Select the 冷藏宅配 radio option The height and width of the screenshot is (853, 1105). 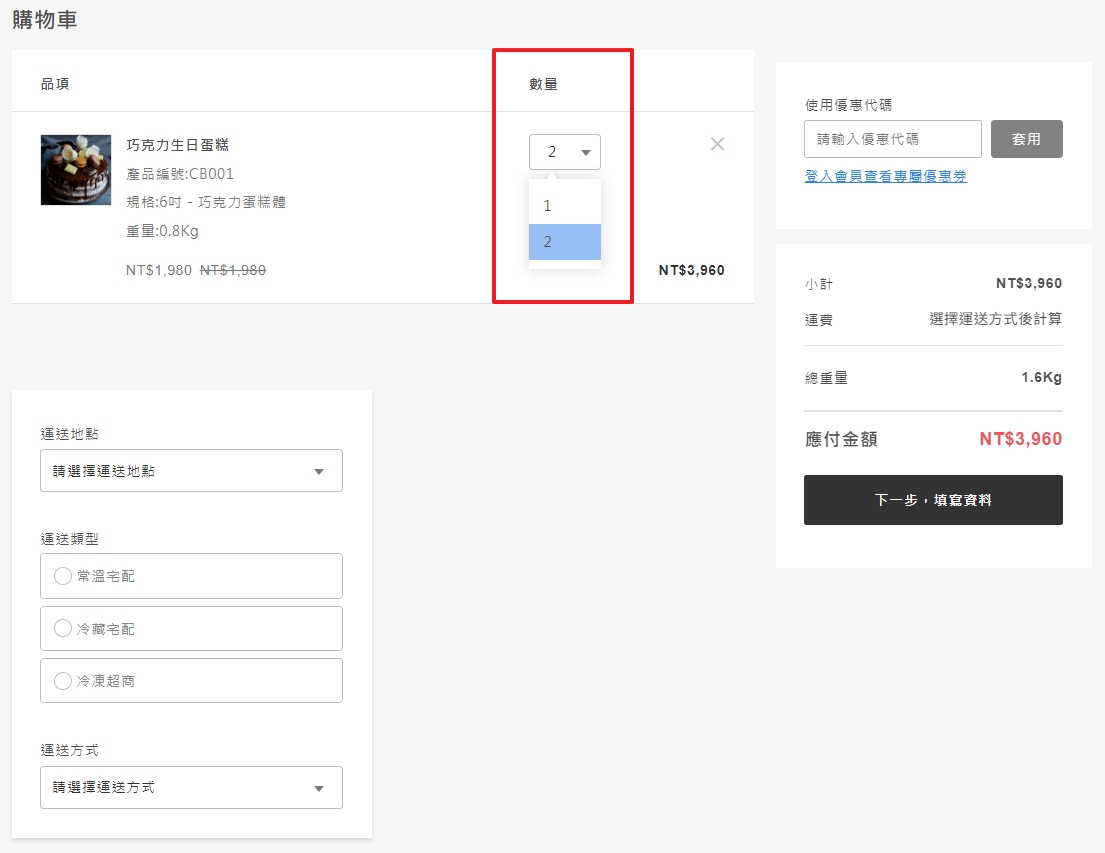click(63, 629)
